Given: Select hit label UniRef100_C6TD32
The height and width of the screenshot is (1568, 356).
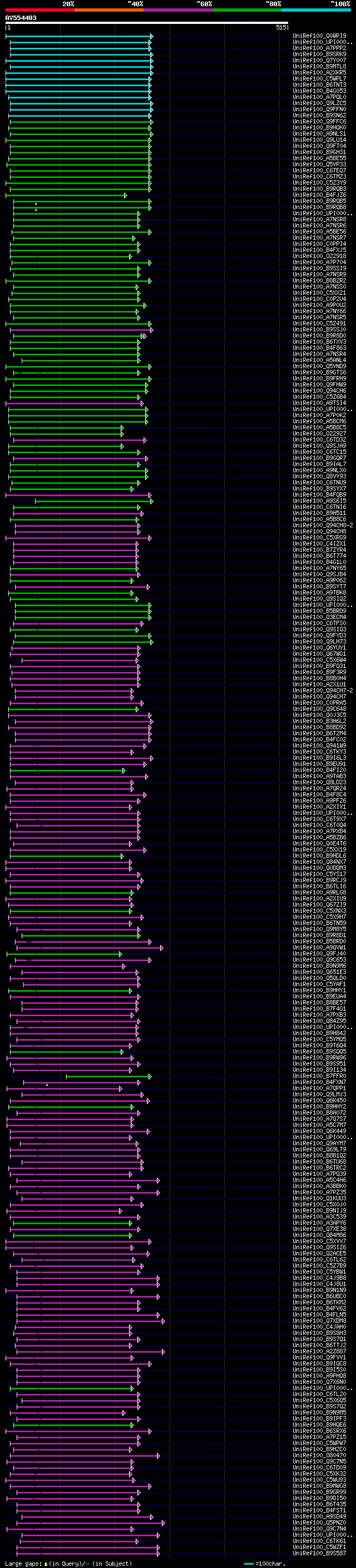Looking at the screenshot, I should (319, 439).
